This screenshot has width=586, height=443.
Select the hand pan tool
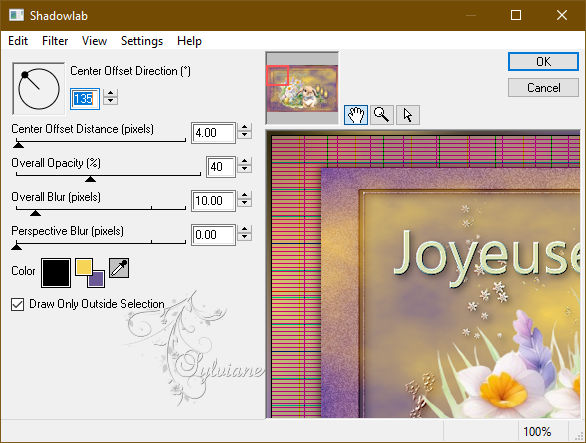tap(356, 115)
